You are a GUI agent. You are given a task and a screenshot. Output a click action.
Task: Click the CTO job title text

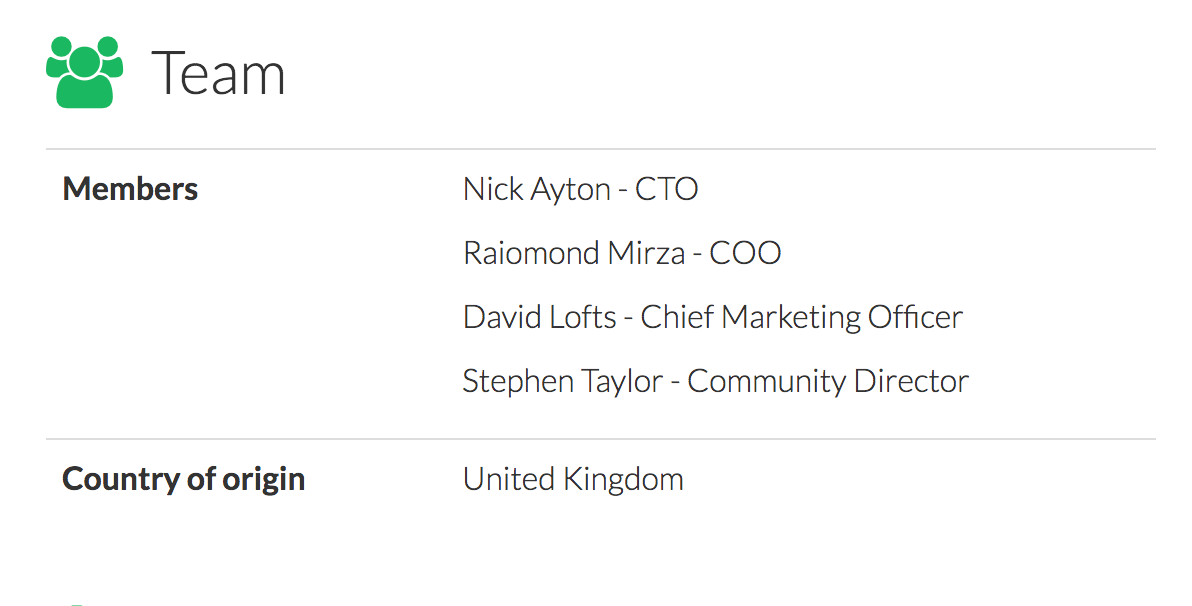667,189
